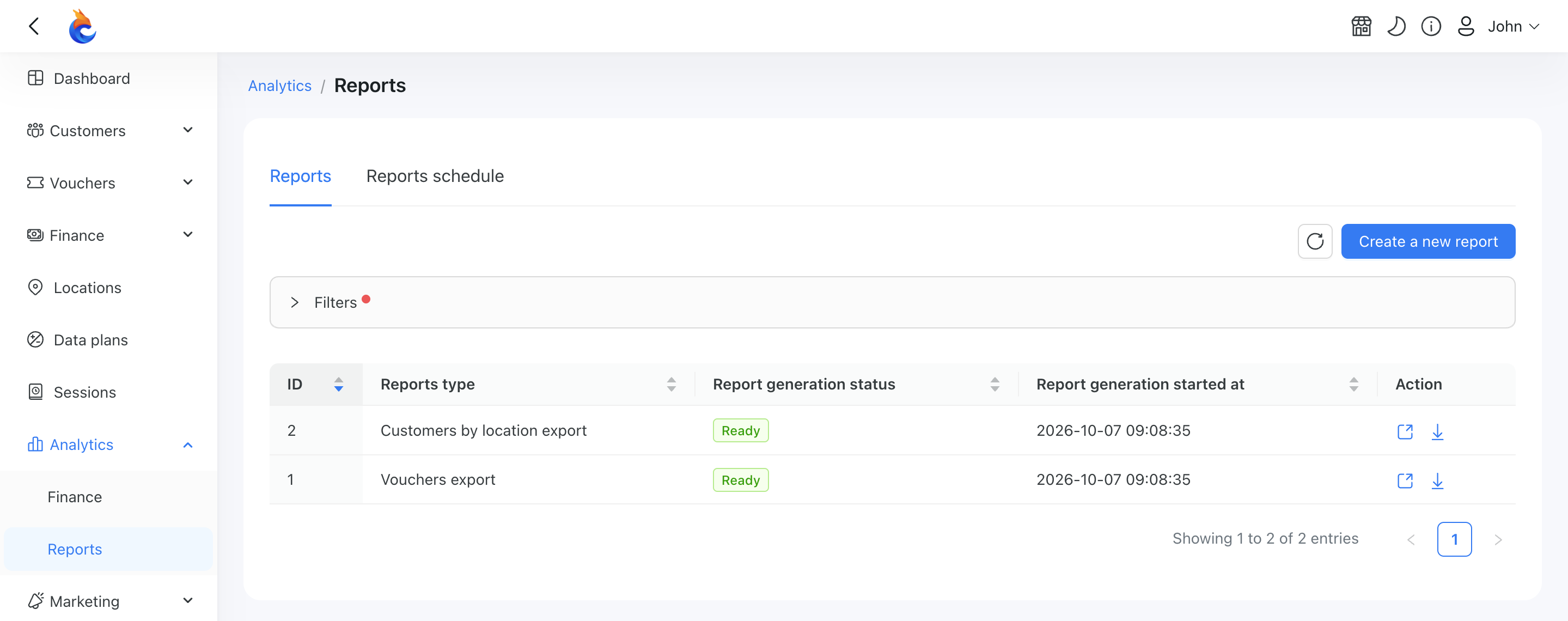Click Ready status of Vouchers export
The height and width of the screenshot is (621, 1568).
click(x=740, y=480)
